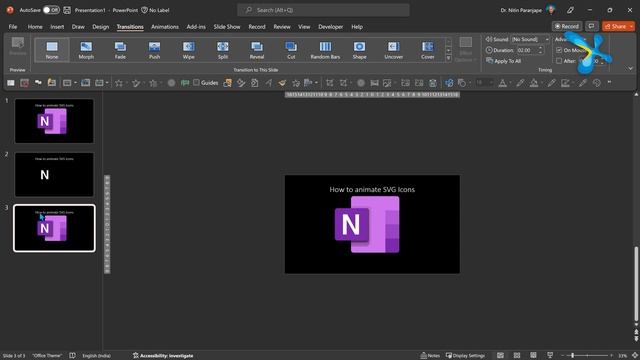Open the font size dropdown in quick toolbar

(491, 83)
